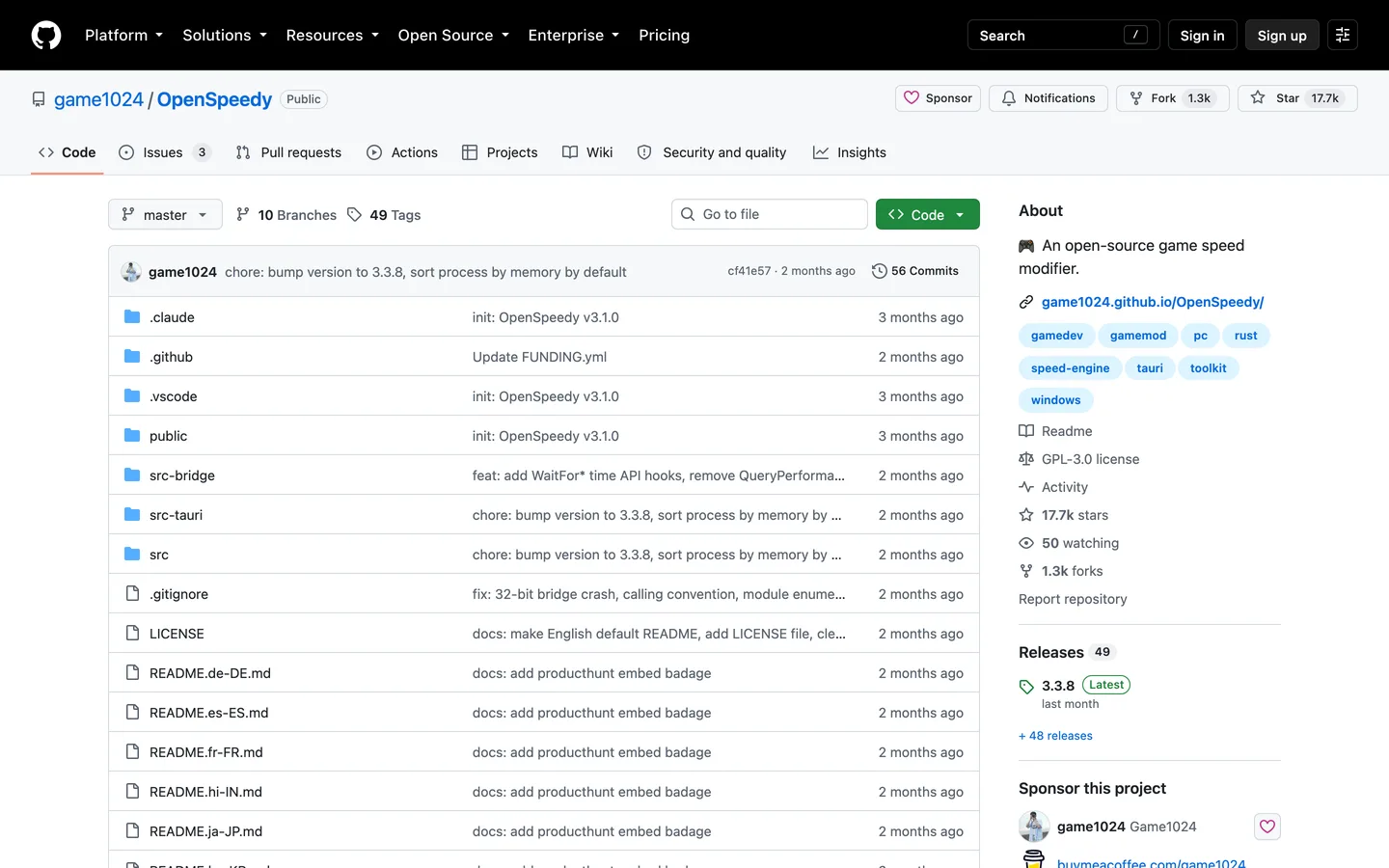Switch to the Projects tab
The image size is (1389, 868).
(500, 152)
